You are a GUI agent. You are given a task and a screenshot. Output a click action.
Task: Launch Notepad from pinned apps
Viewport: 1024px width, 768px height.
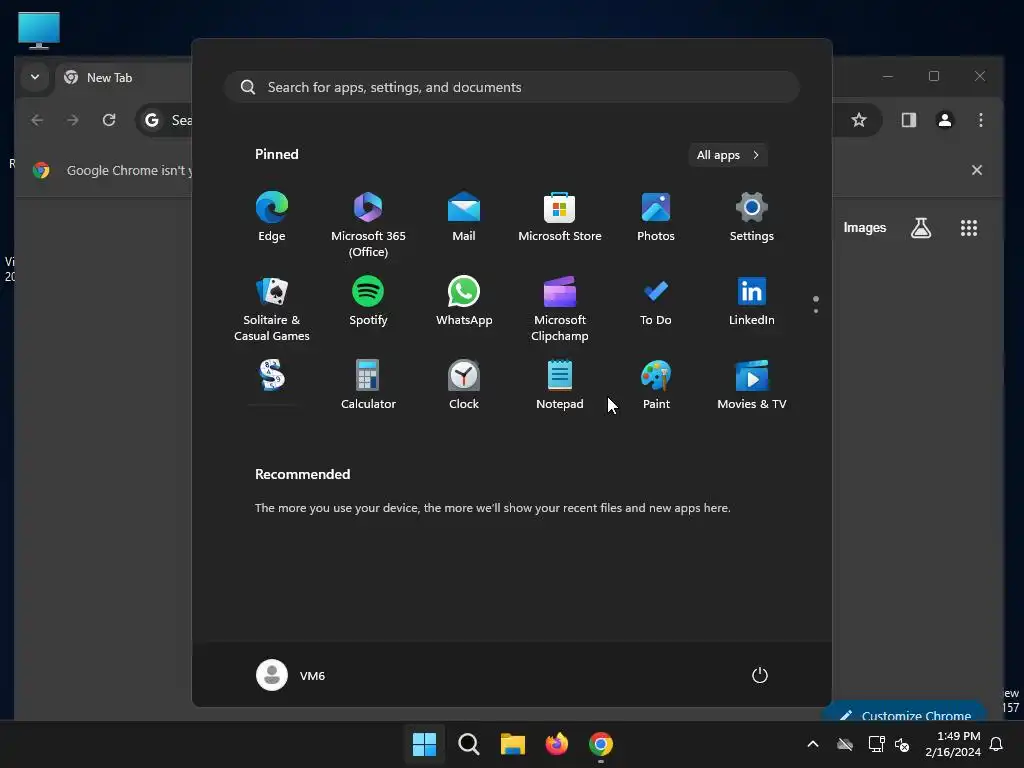coord(560,385)
